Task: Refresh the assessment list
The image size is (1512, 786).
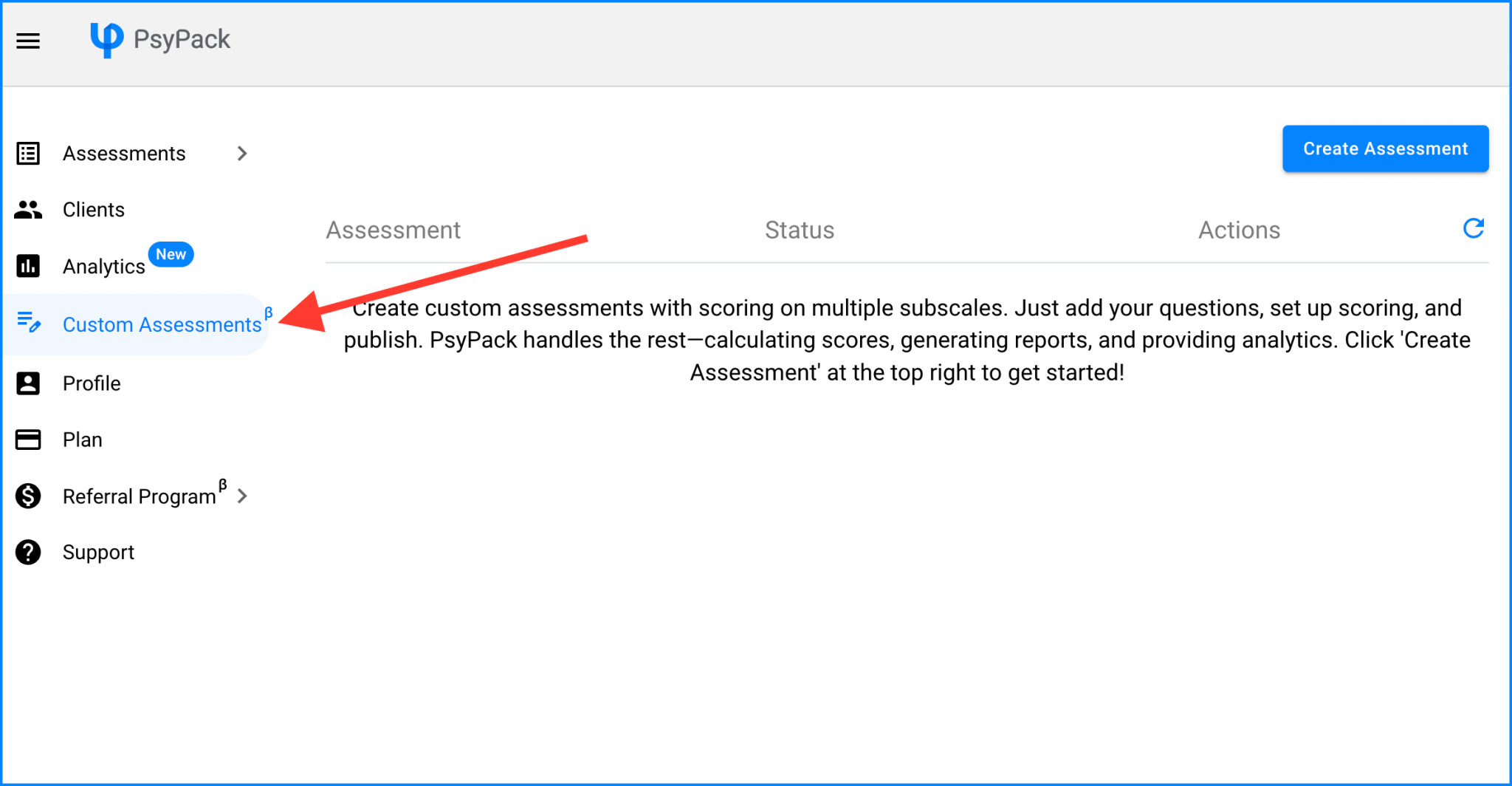Action: tap(1473, 228)
